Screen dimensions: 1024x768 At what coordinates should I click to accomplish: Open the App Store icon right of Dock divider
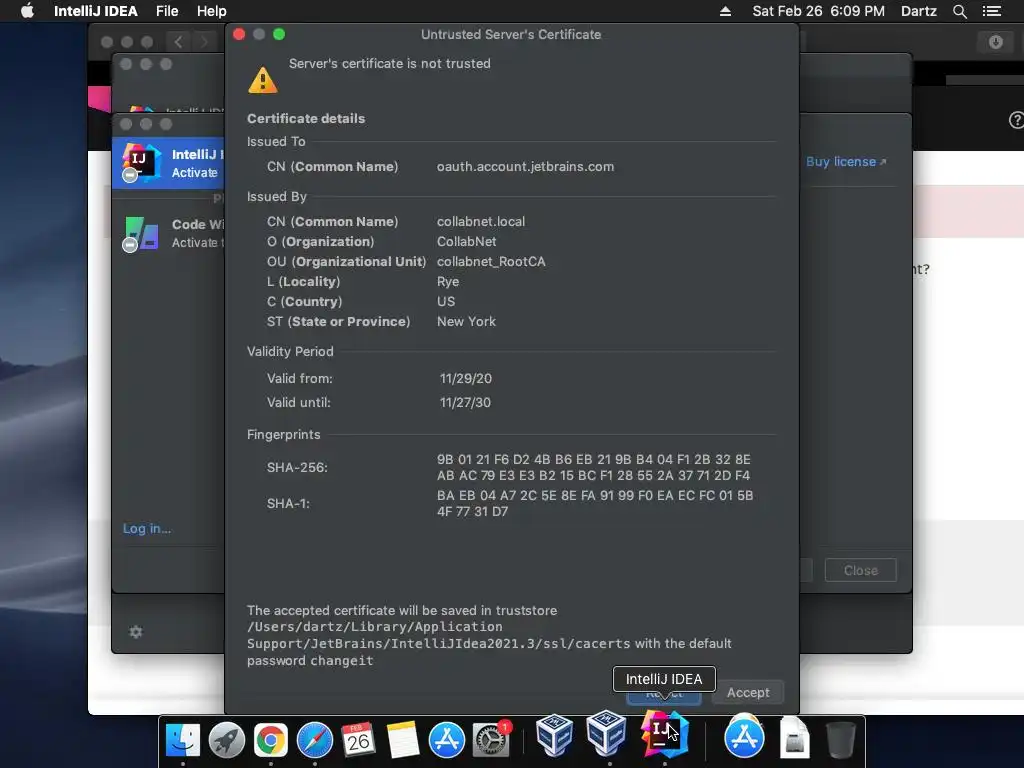point(744,738)
